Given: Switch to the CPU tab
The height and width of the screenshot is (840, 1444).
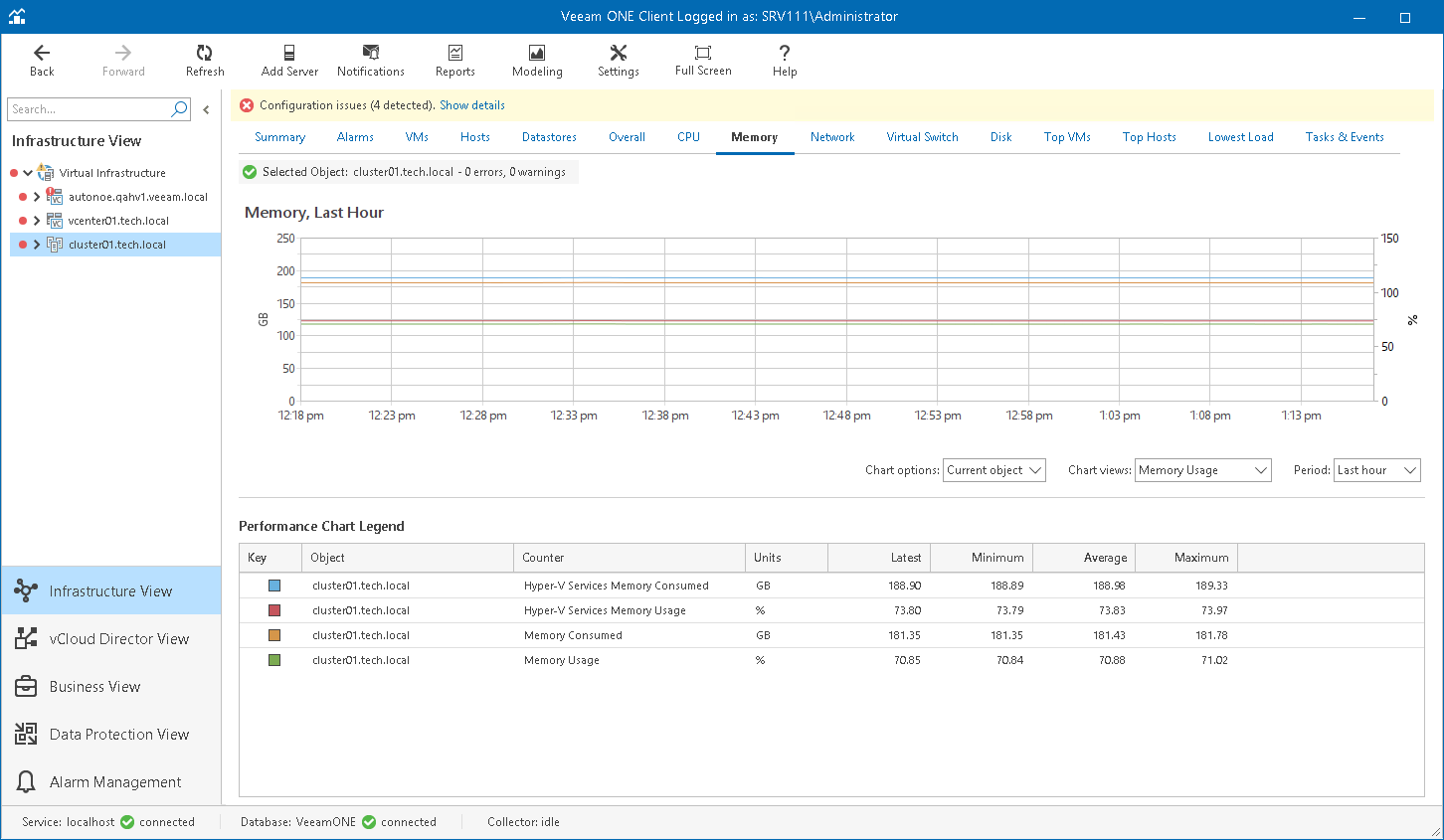Looking at the screenshot, I should point(688,137).
